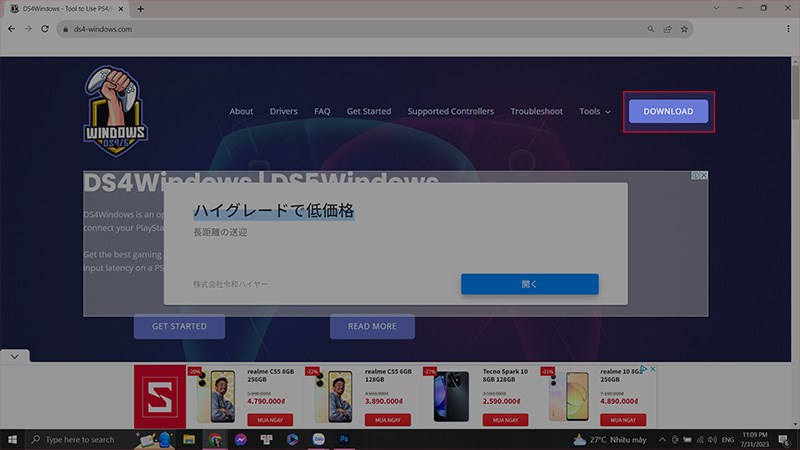Viewport: 800px width, 450px height.
Task: Click the DOWNLOAD button
Action: (x=668, y=111)
